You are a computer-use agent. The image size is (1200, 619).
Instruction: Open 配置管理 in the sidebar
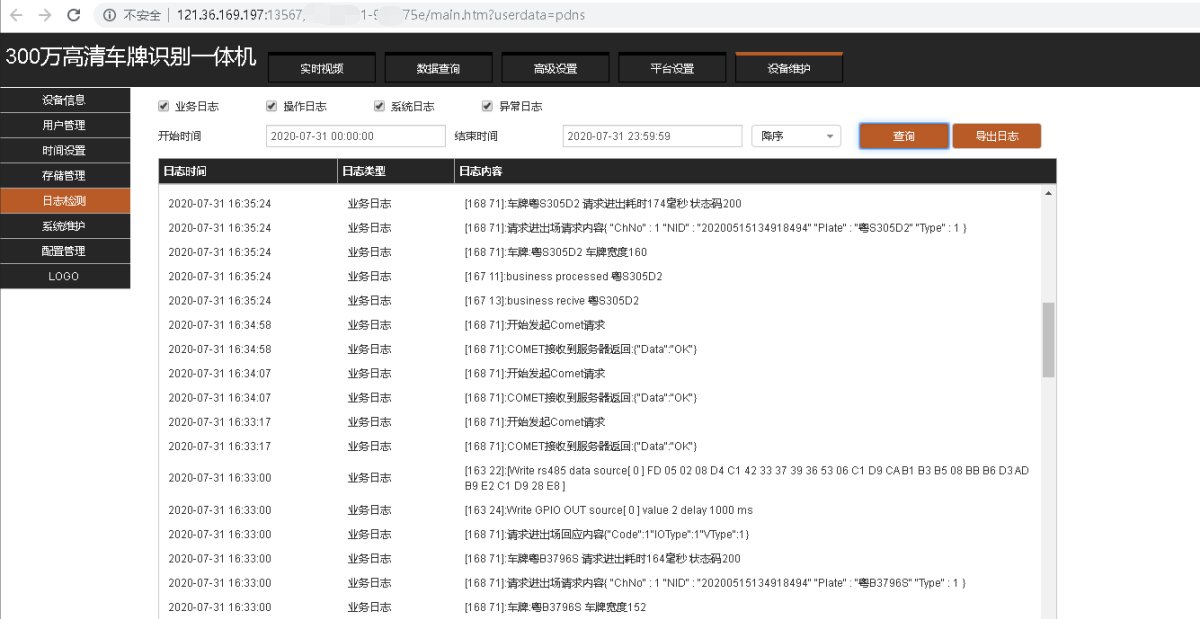point(65,251)
